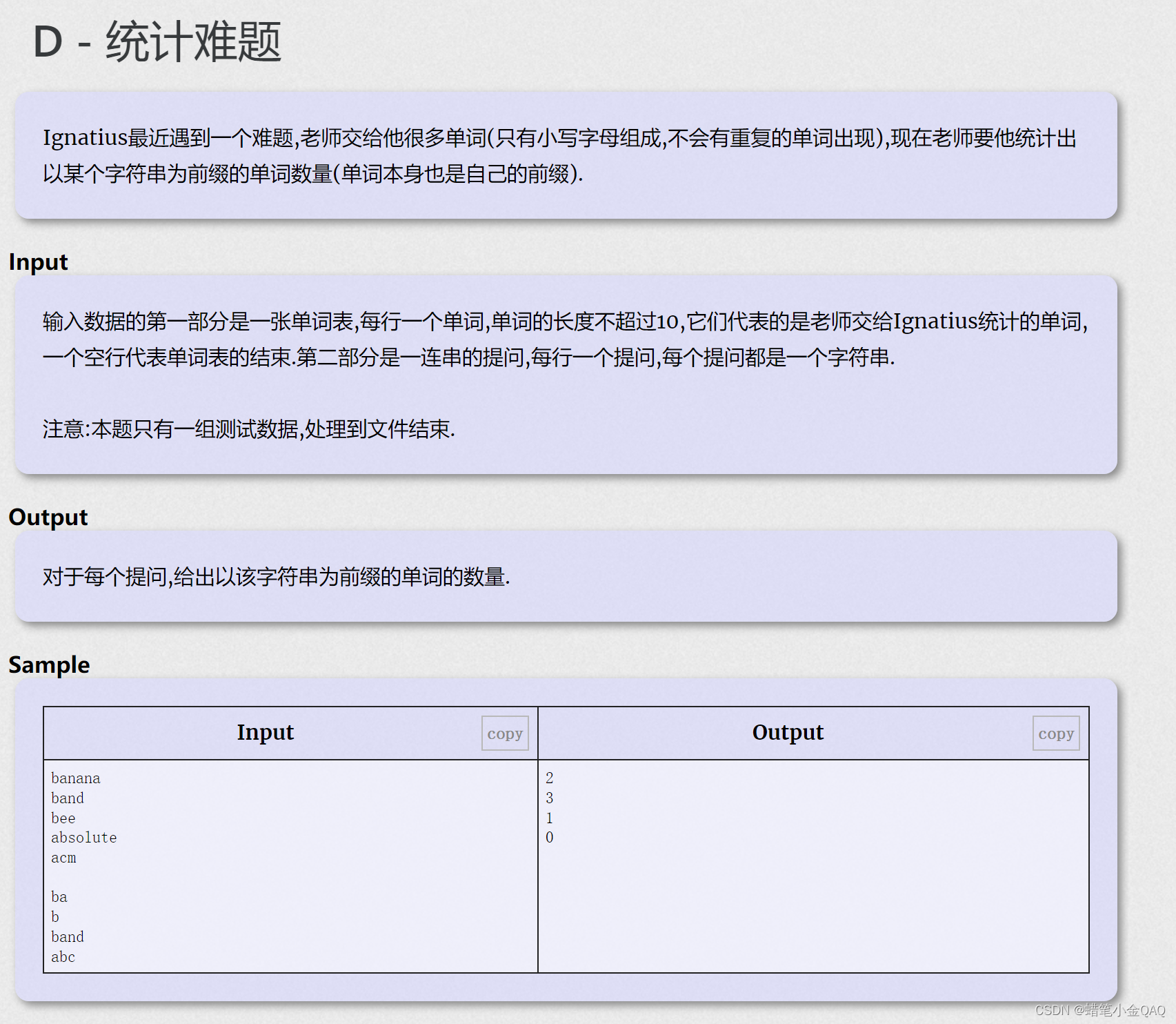Click the note line starting '注意:本题只有一组测试数据'
Screen dimensions: 1176x1024
click(x=249, y=429)
